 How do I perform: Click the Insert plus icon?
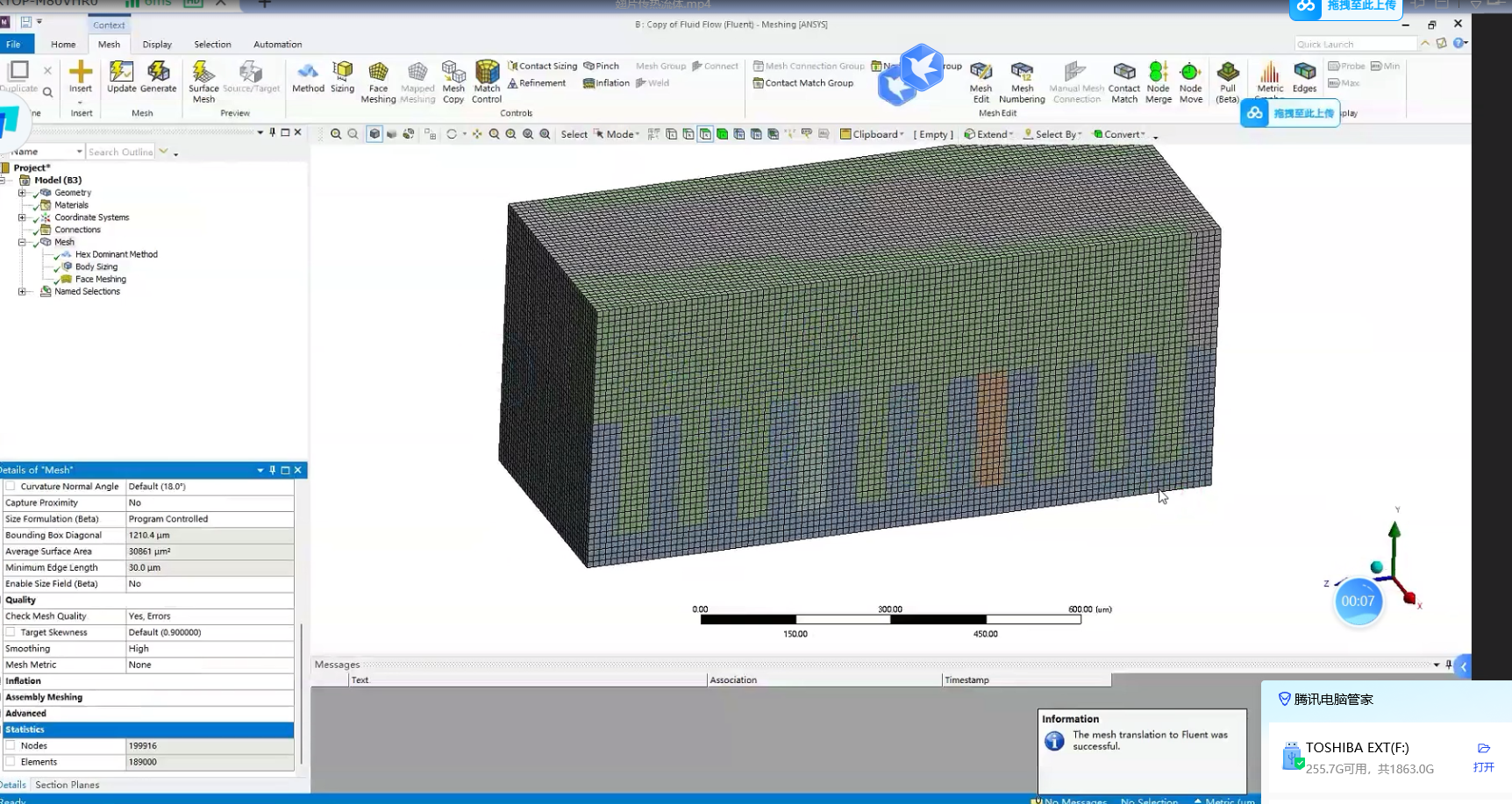81,72
